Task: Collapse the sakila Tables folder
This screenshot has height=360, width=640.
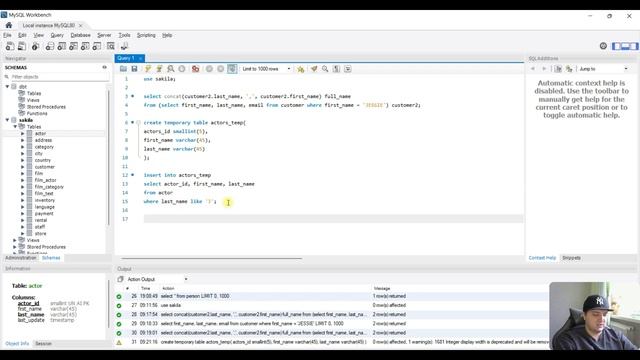Action: [15, 127]
